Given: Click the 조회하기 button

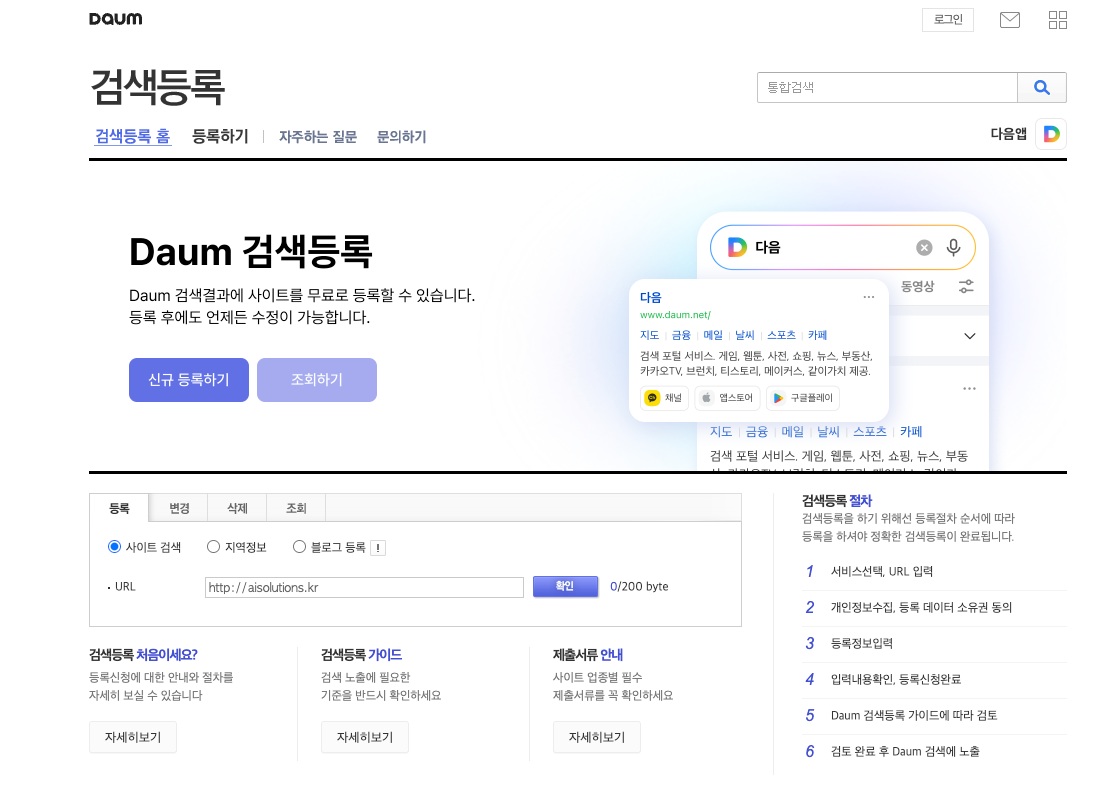Looking at the screenshot, I should click(x=316, y=380).
